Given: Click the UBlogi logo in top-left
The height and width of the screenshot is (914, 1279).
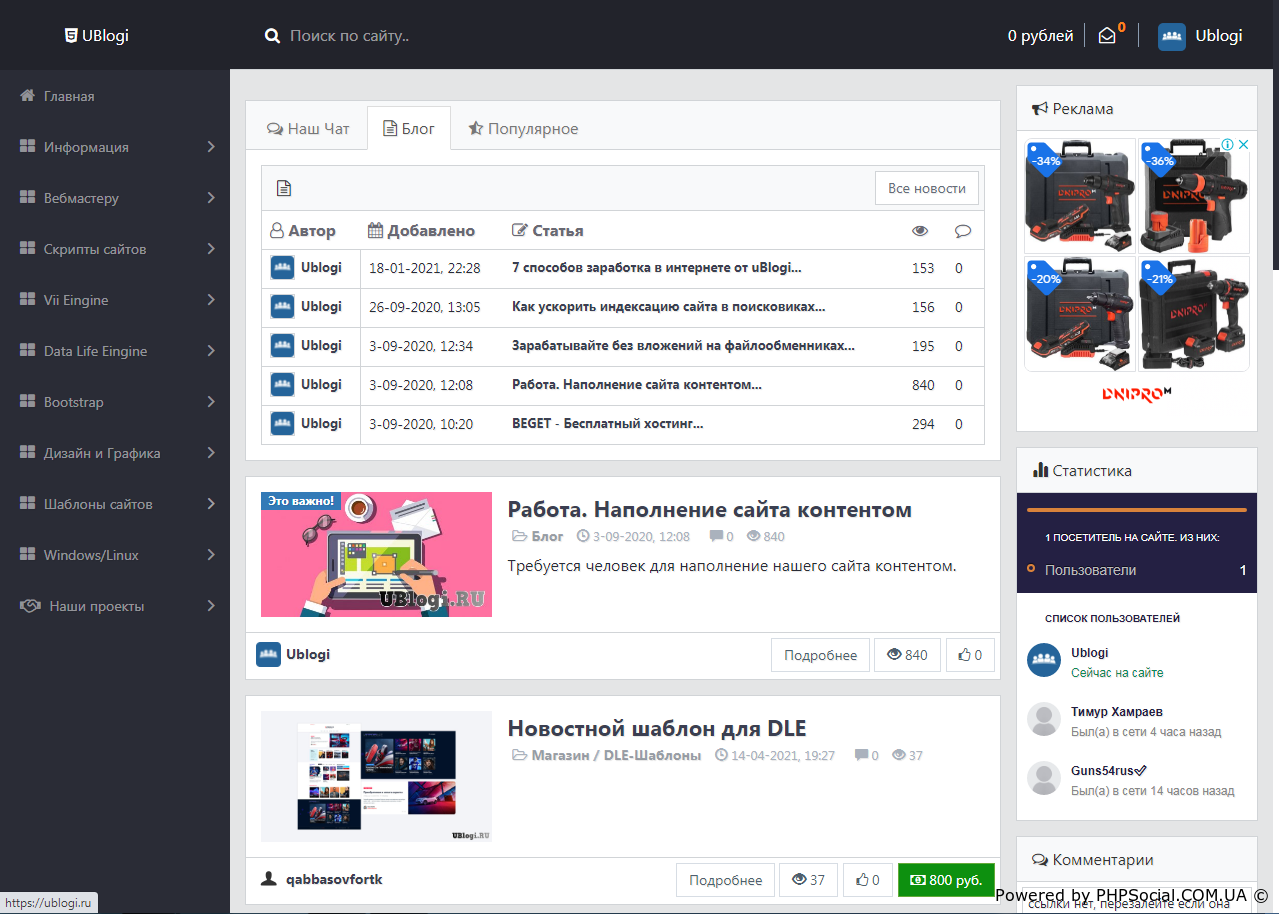Looking at the screenshot, I should click(x=97, y=36).
